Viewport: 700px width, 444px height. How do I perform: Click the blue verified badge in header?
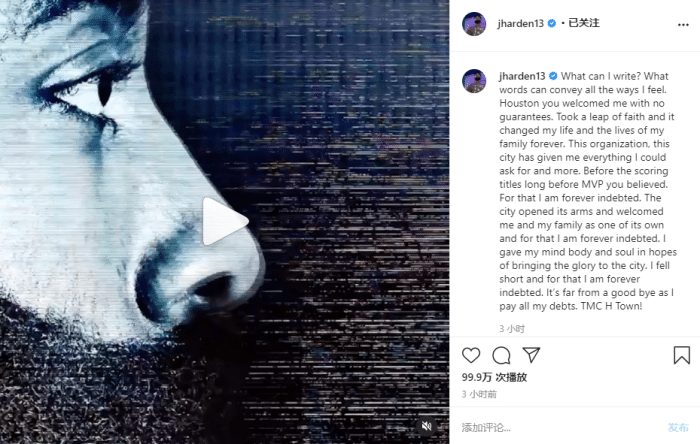click(552, 23)
